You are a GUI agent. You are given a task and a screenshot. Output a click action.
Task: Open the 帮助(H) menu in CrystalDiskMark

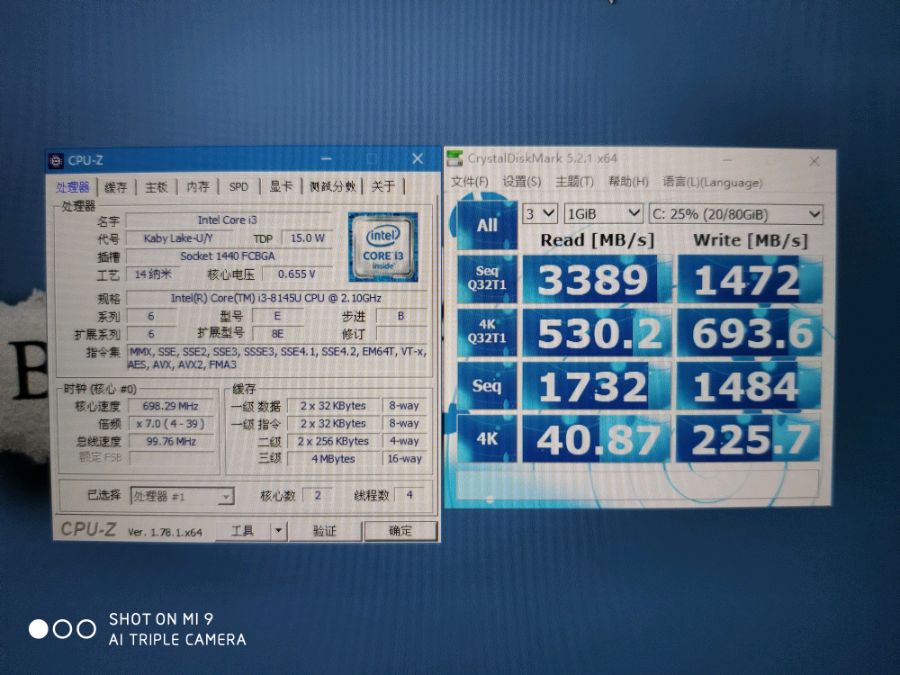point(629,182)
